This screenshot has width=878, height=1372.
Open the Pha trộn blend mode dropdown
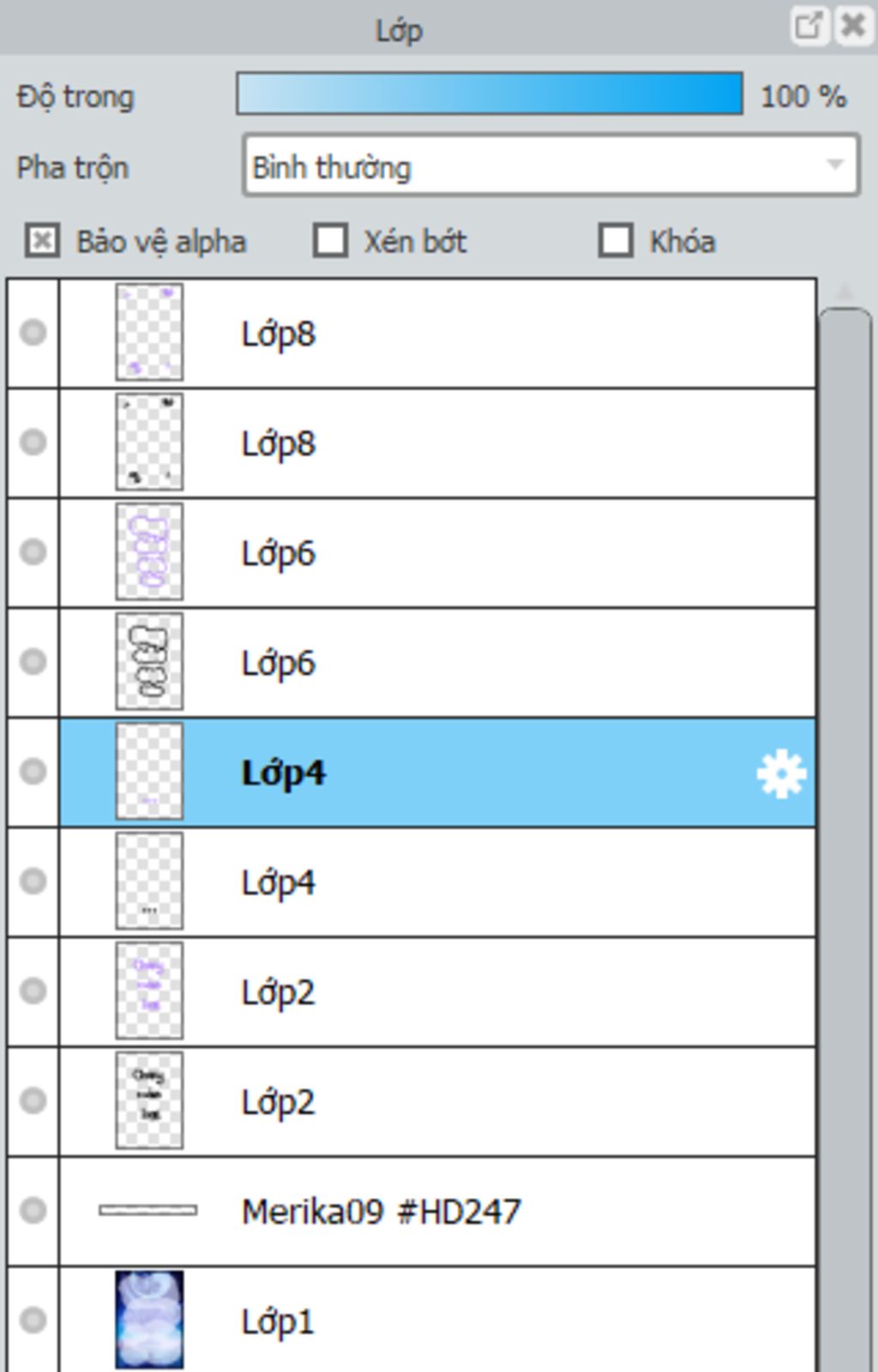(x=550, y=165)
